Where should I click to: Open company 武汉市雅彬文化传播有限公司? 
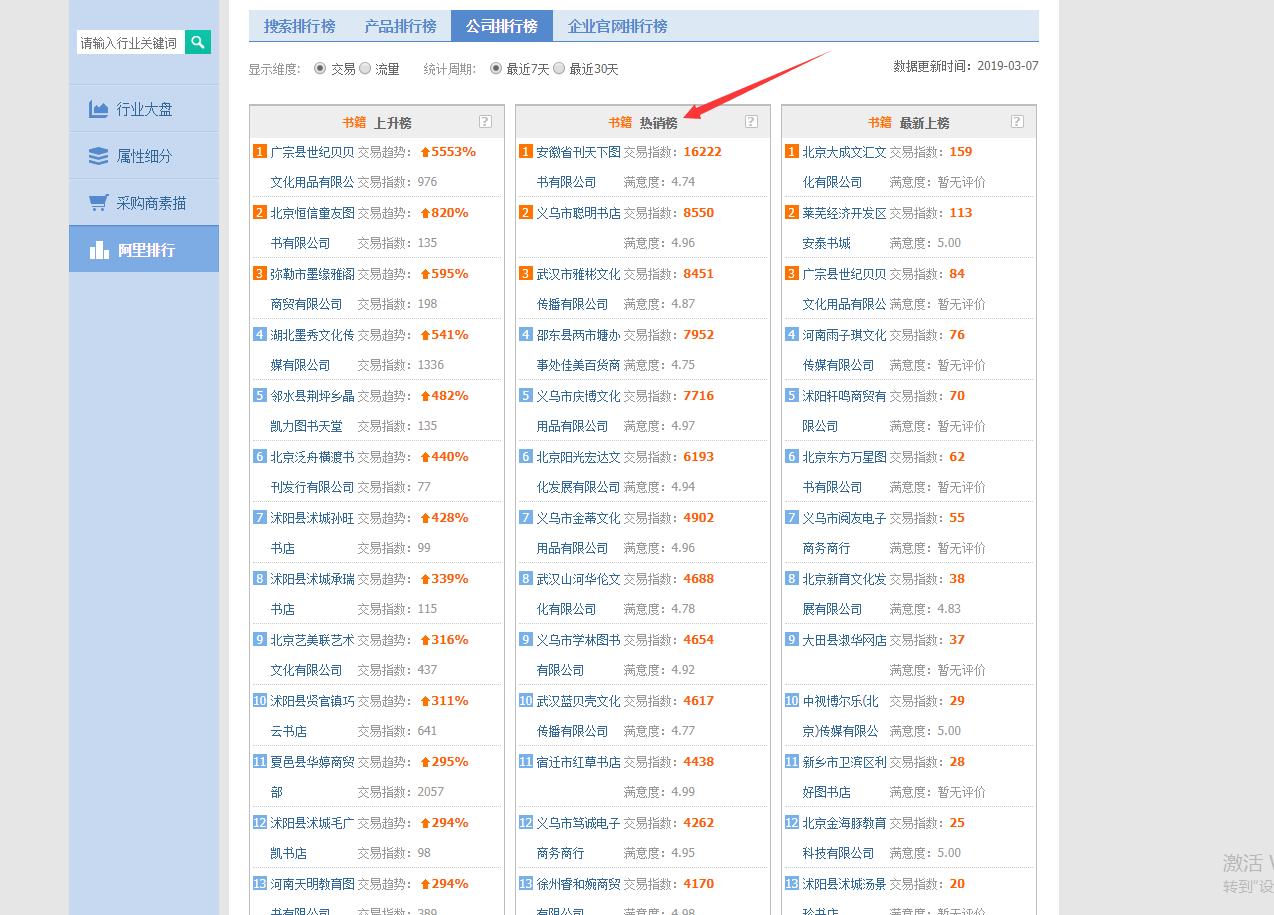[578, 289]
